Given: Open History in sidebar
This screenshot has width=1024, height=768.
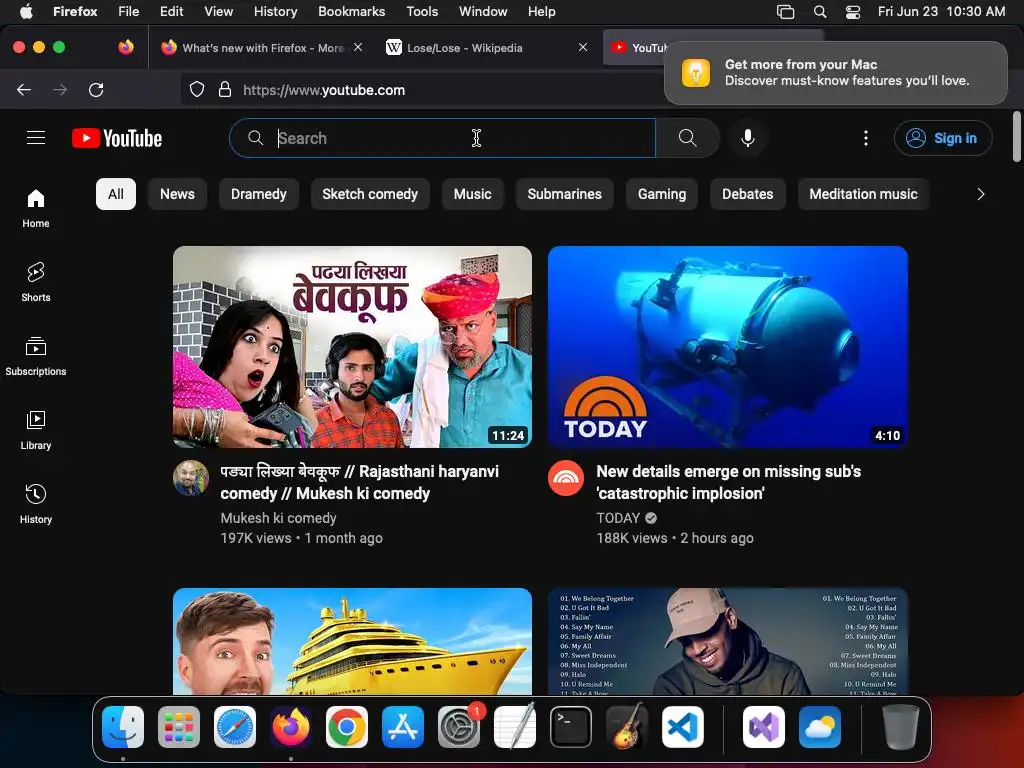Looking at the screenshot, I should point(36,504).
